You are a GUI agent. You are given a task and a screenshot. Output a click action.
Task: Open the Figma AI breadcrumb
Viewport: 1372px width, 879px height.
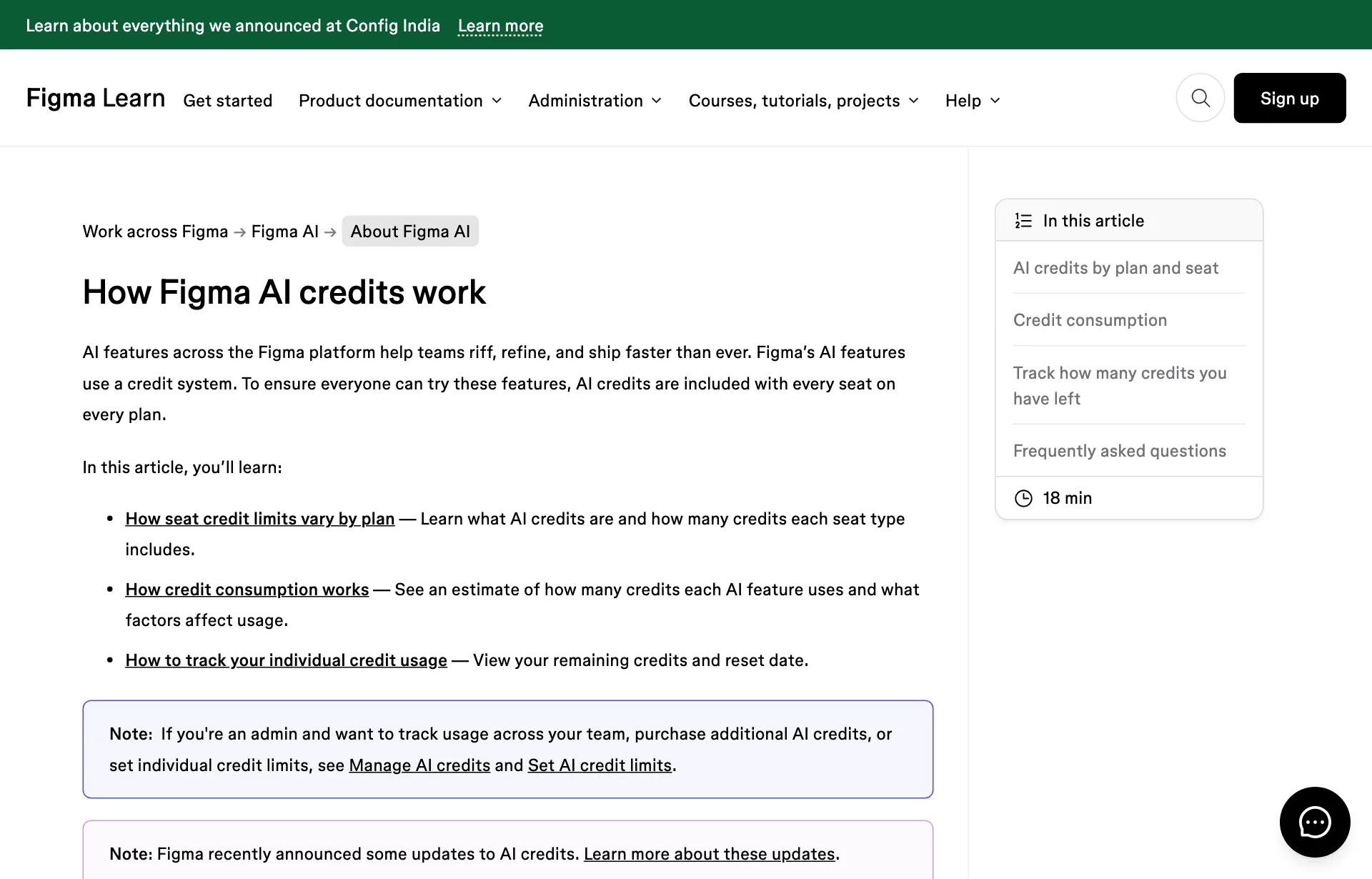click(x=284, y=232)
